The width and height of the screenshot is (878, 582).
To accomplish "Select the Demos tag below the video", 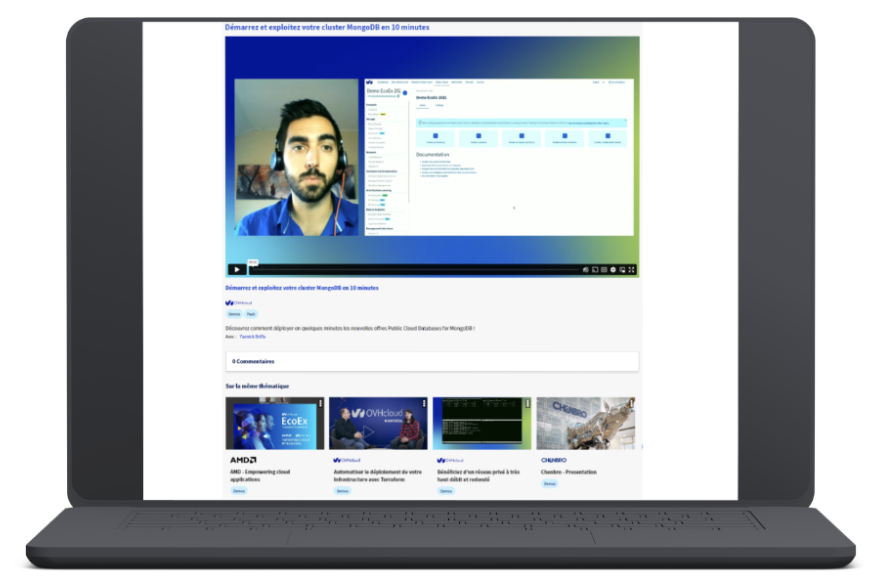I will tap(234, 314).
